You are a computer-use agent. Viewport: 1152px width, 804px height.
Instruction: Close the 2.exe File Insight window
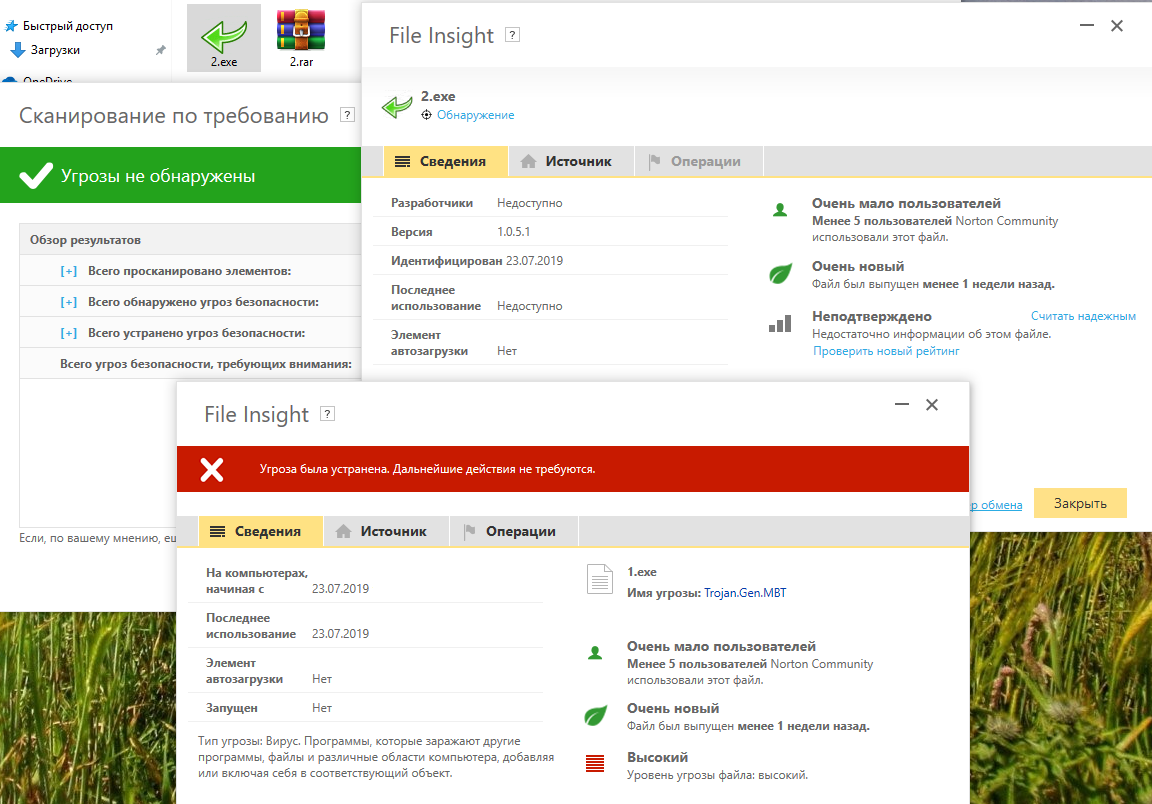(x=1117, y=26)
